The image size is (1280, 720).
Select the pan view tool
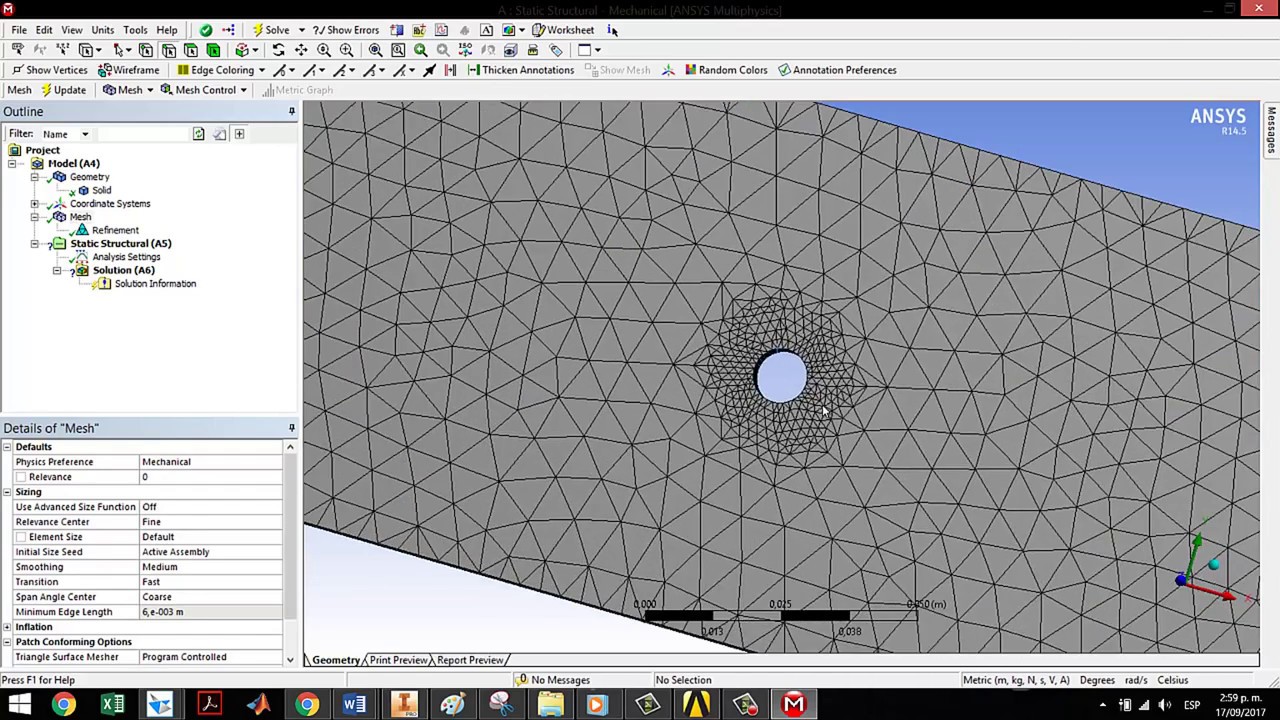coord(301,50)
